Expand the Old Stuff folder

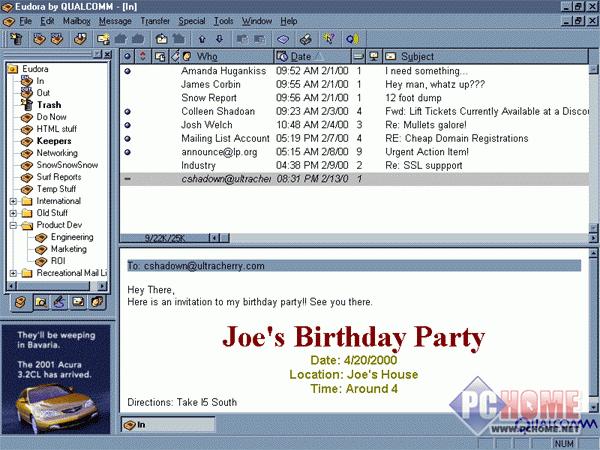[x=13, y=213]
